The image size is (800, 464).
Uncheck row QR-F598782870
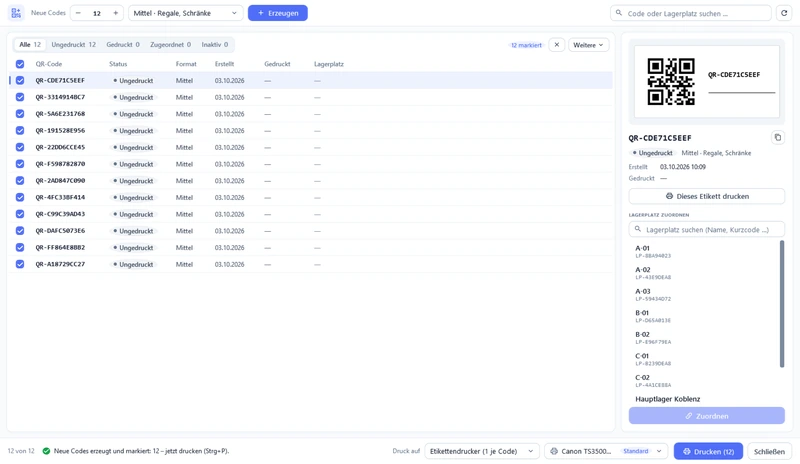point(20,164)
